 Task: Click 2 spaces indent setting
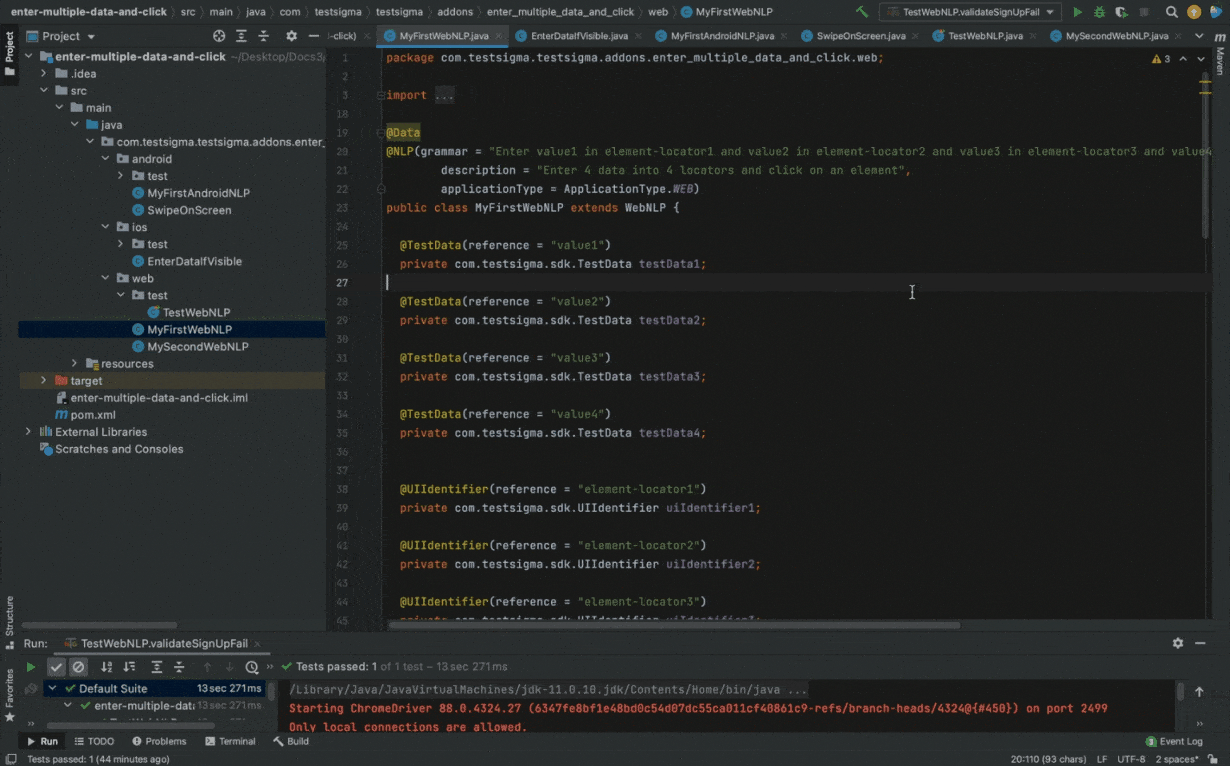[1176, 759]
